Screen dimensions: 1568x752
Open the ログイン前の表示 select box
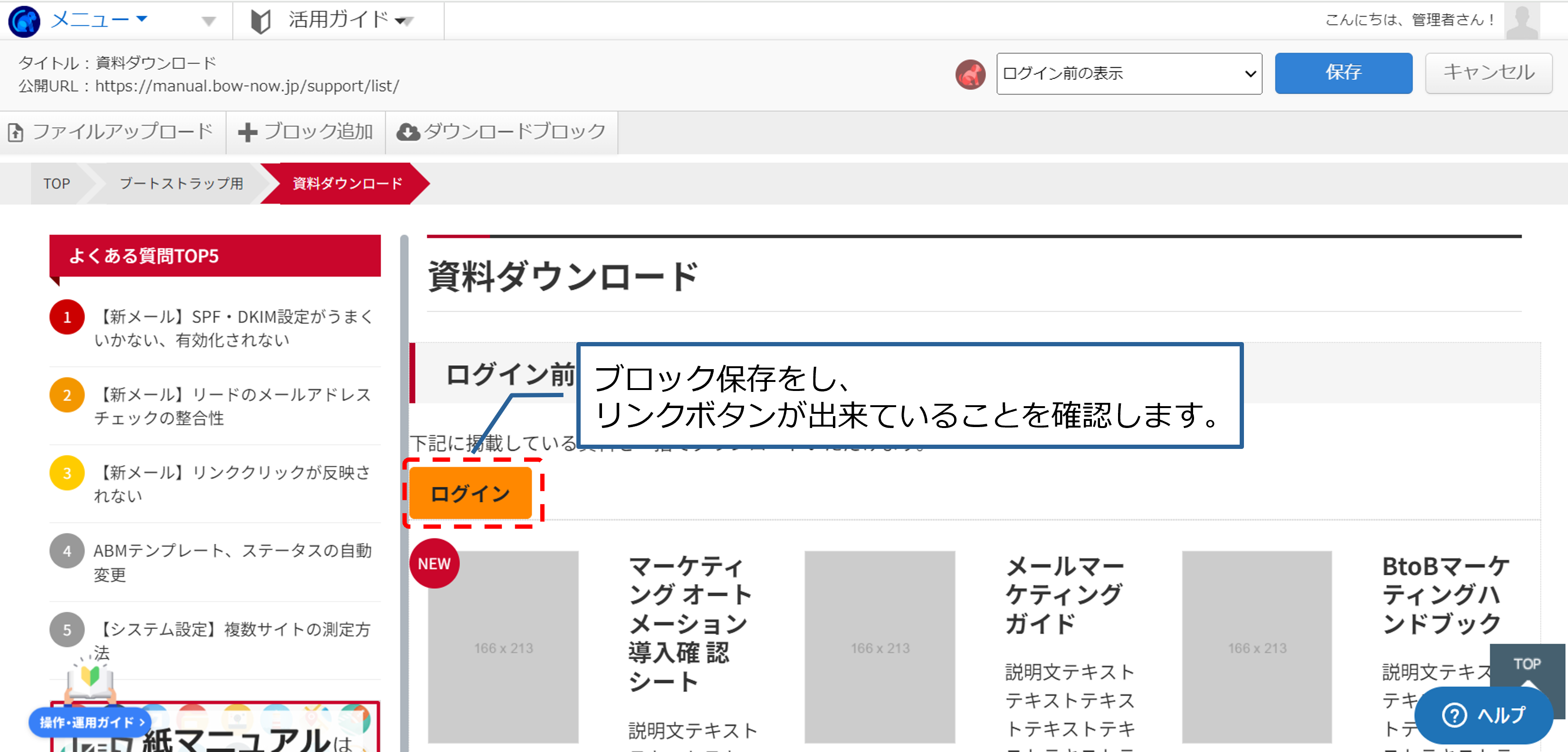pos(1129,74)
